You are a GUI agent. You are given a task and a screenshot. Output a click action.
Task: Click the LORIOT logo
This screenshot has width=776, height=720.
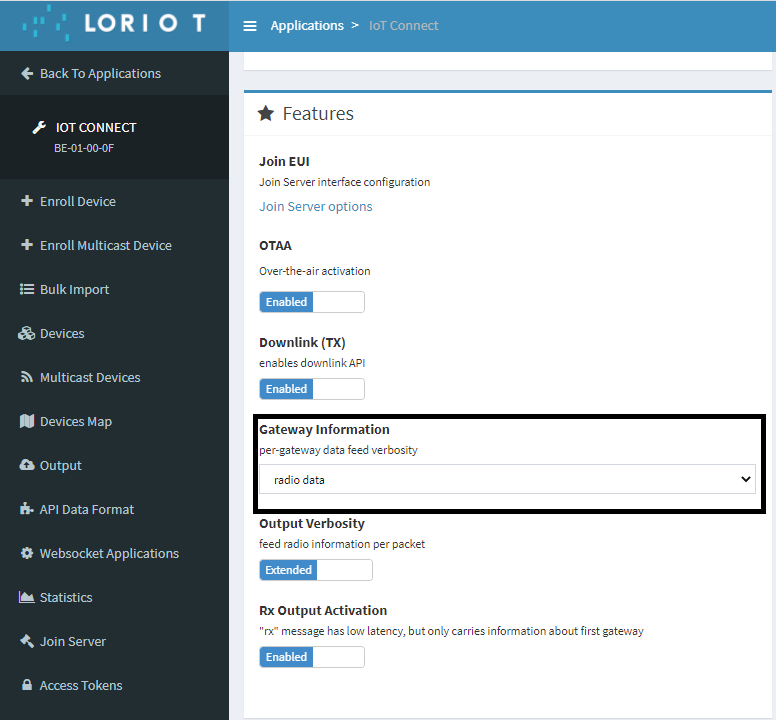click(114, 23)
